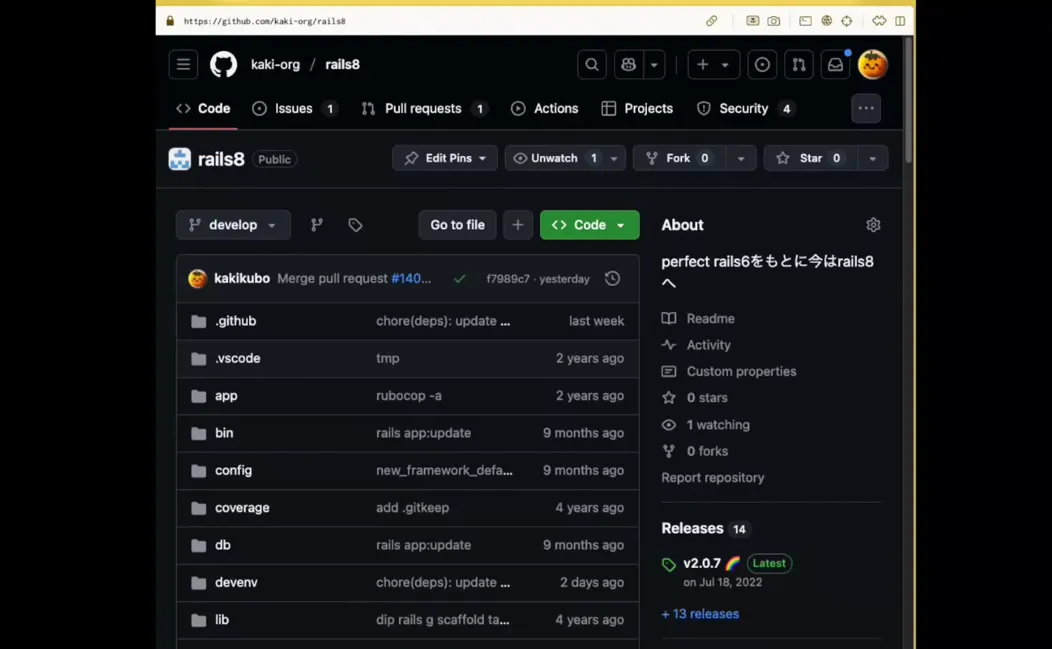
Task: Open the create new plus menu
Action: (713, 64)
